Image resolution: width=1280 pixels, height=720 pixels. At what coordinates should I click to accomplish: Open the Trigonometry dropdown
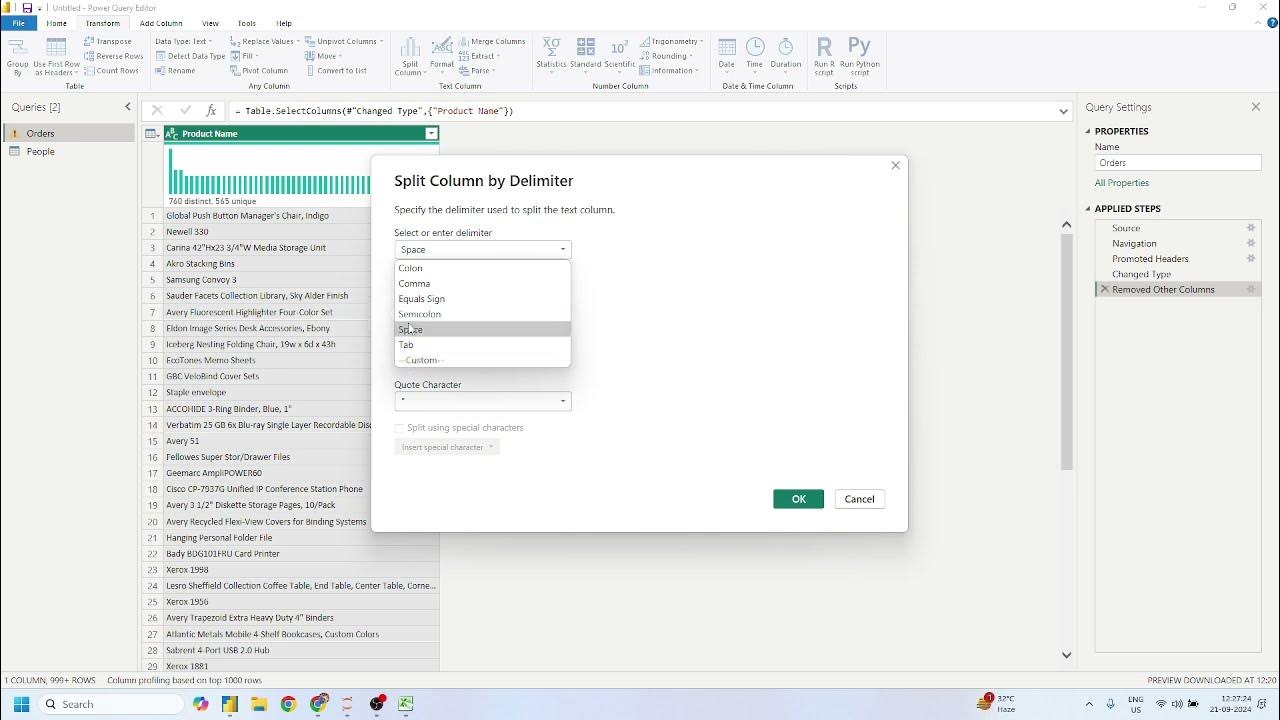pyautogui.click(x=672, y=41)
